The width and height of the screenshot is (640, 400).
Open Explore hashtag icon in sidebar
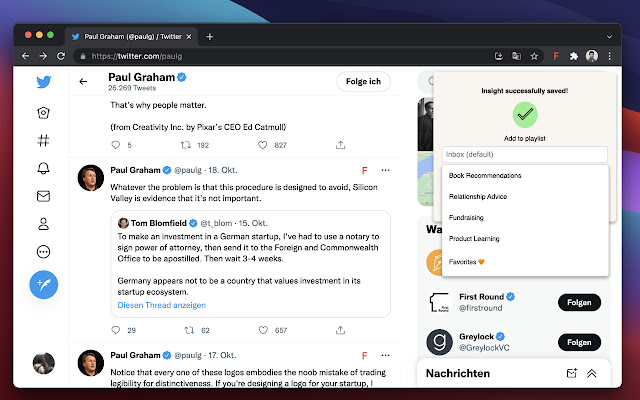tap(43, 140)
